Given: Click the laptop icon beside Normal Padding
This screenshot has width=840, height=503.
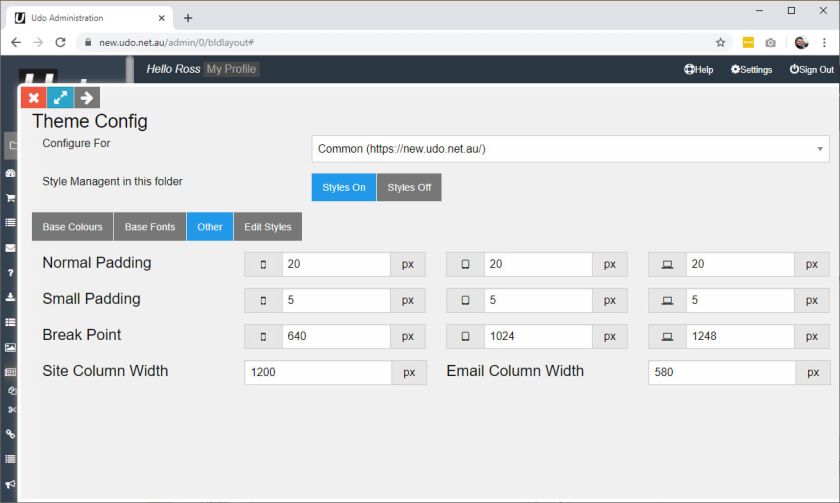Looking at the screenshot, I should 668,264.
